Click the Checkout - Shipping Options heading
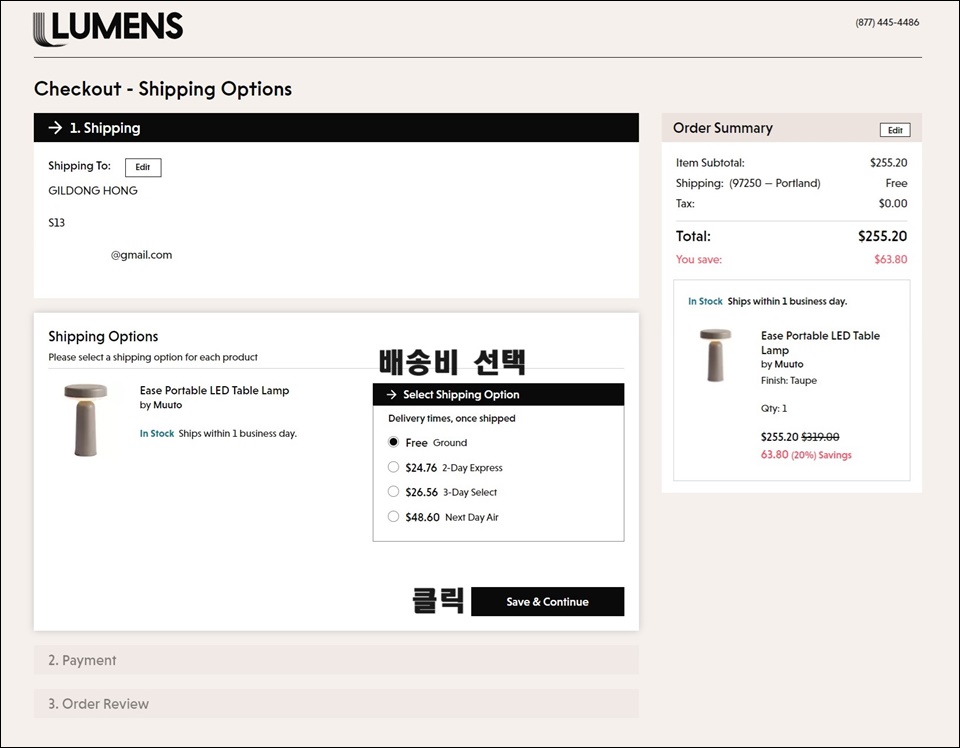960x748 pixels. pos(163,89)
